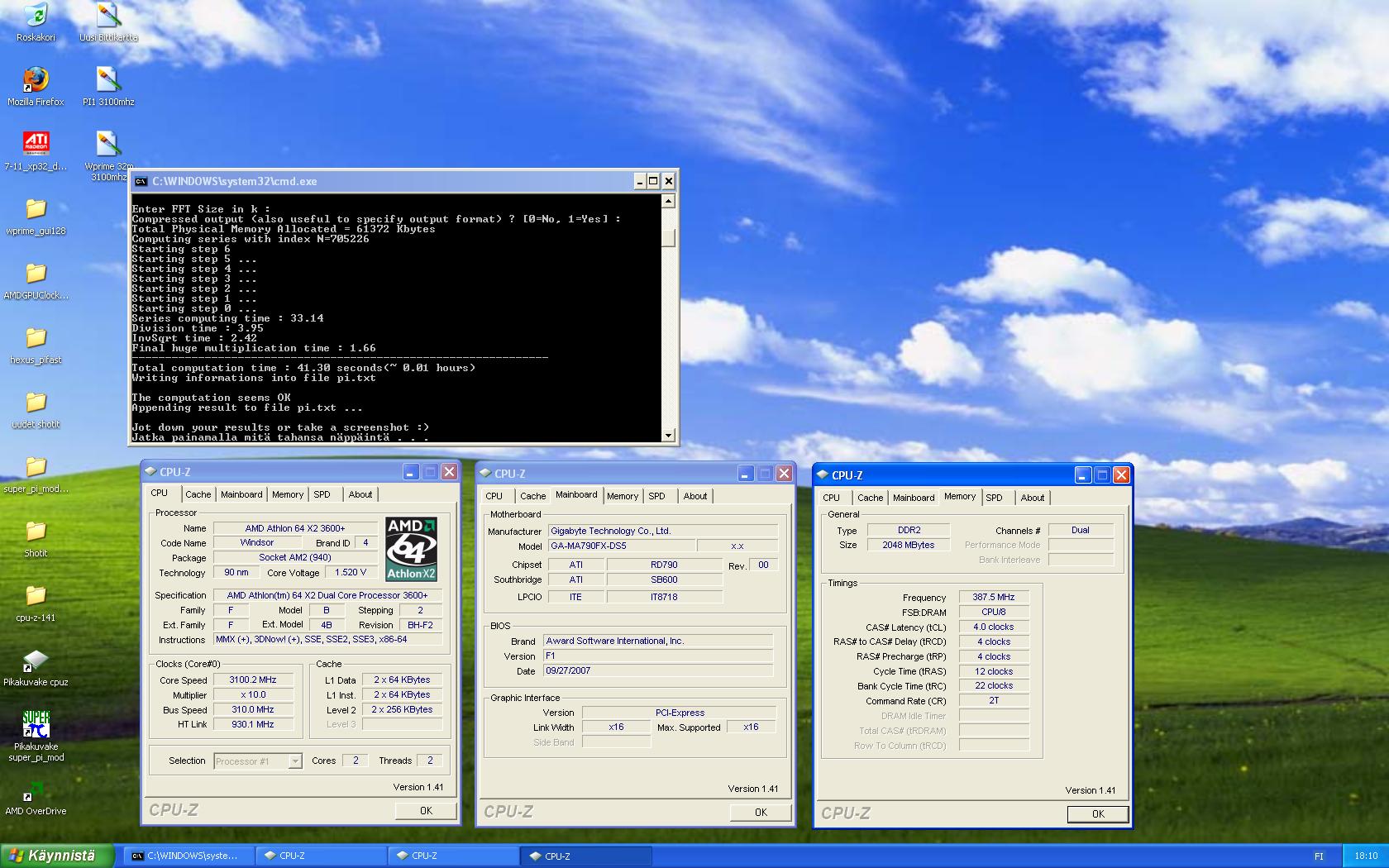Click cmd window scrollbar up arrow
The height and width of the screenshot is (868, 1389).
669,202
